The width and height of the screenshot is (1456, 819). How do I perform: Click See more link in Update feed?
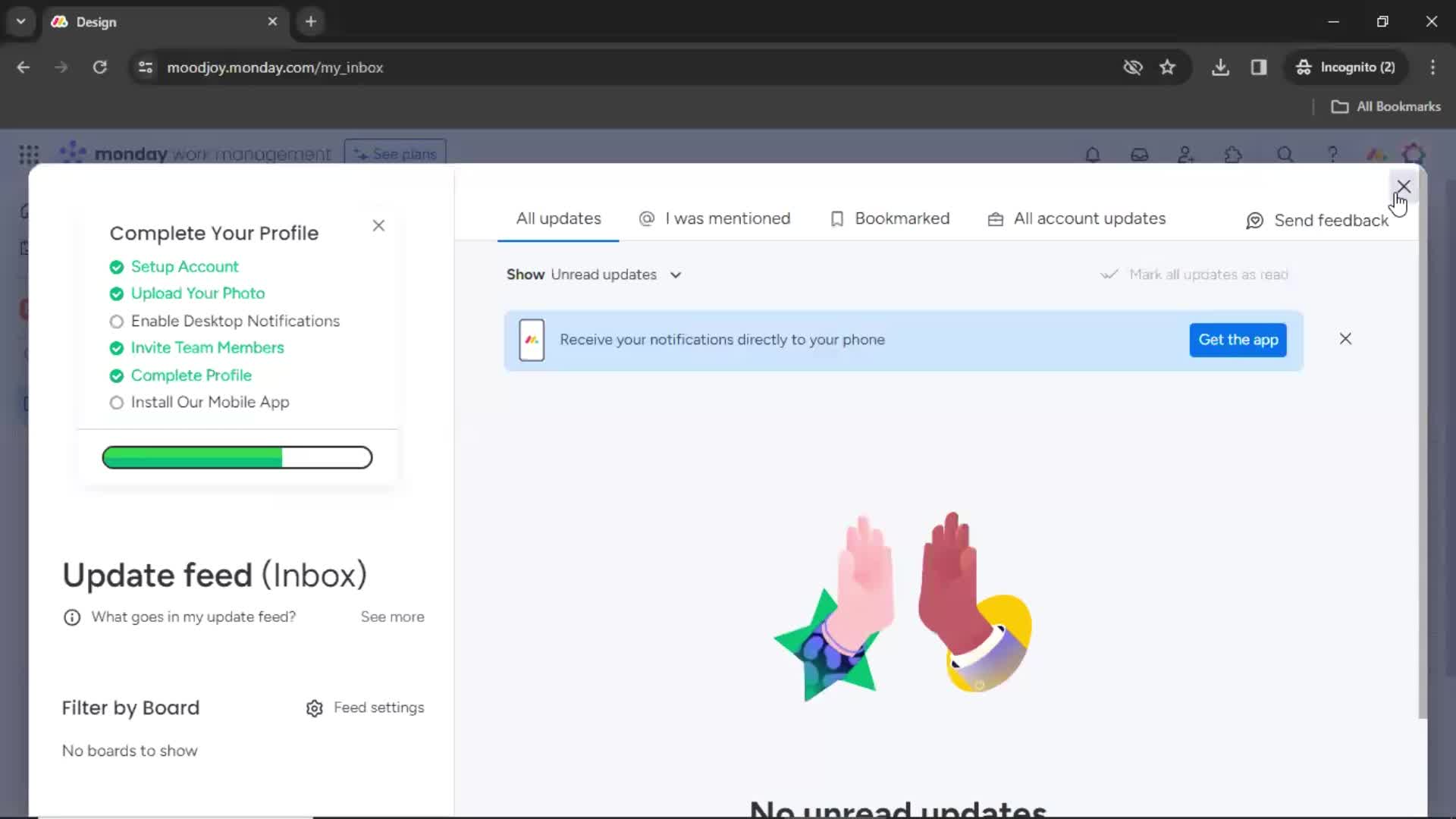click(x=392, y=616)
